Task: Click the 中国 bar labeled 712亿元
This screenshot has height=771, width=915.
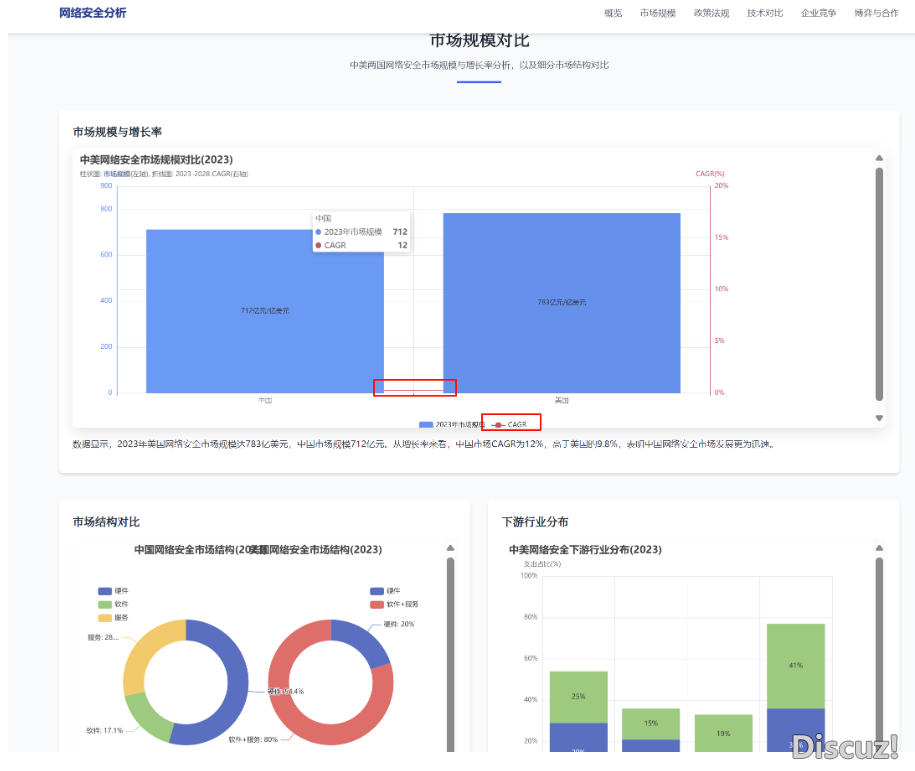Action: click(x=265, y=311)
